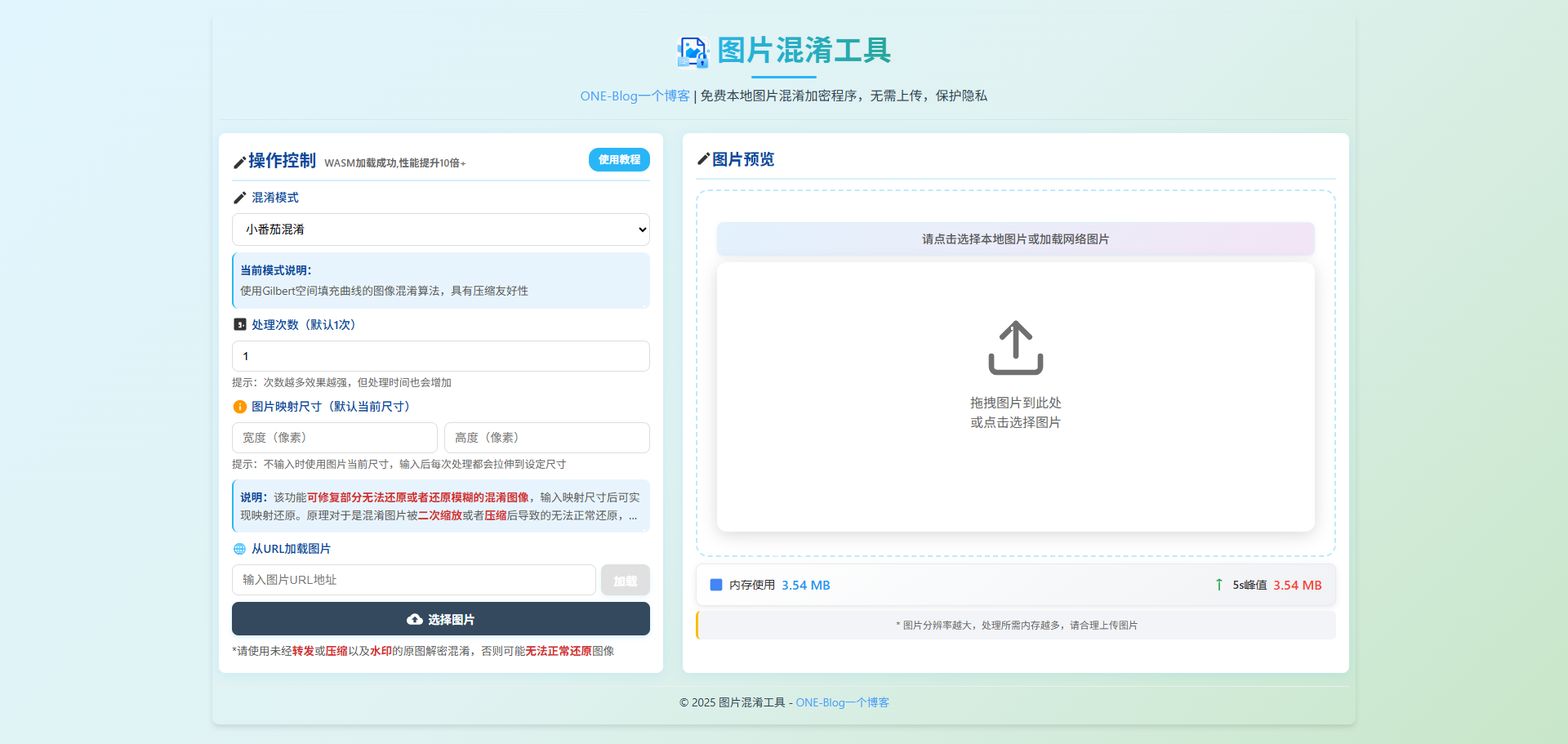This screenshot has width=1568, height=744.
Task: Click the dropdown arrow on the mode selector
Action: click(641, 229)
